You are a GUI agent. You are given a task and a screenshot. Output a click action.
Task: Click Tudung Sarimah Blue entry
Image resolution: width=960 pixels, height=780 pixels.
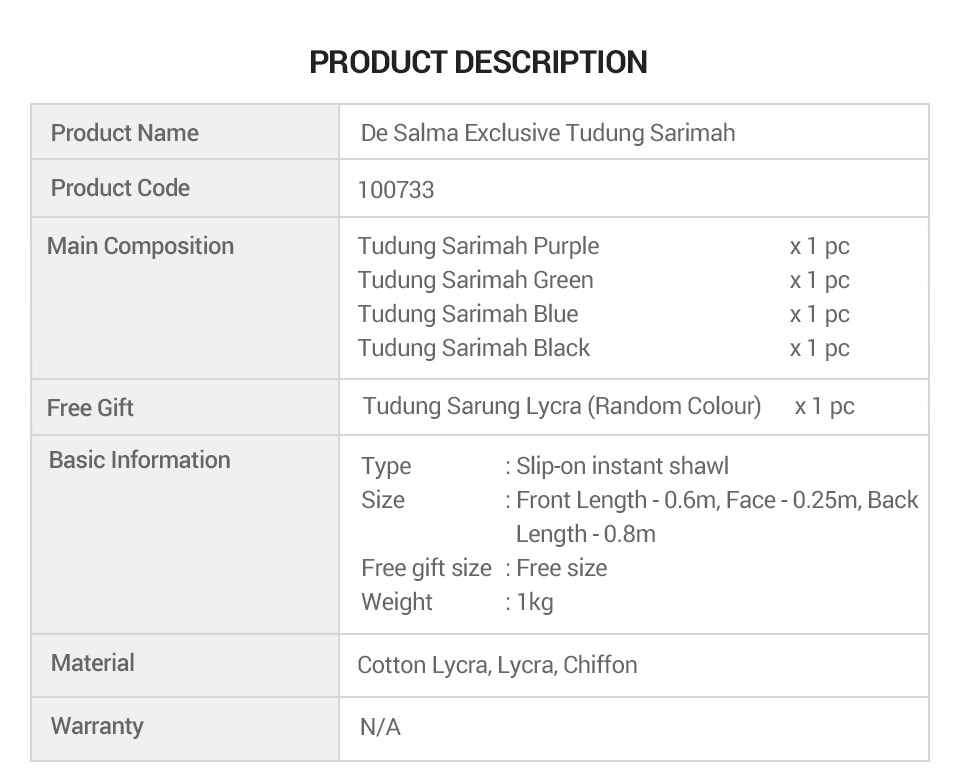[x=468, y=314]
